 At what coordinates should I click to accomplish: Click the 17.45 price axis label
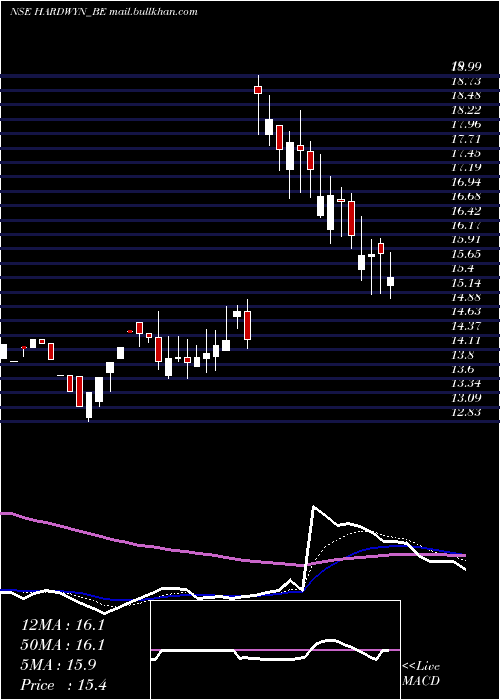pos(466,153)
